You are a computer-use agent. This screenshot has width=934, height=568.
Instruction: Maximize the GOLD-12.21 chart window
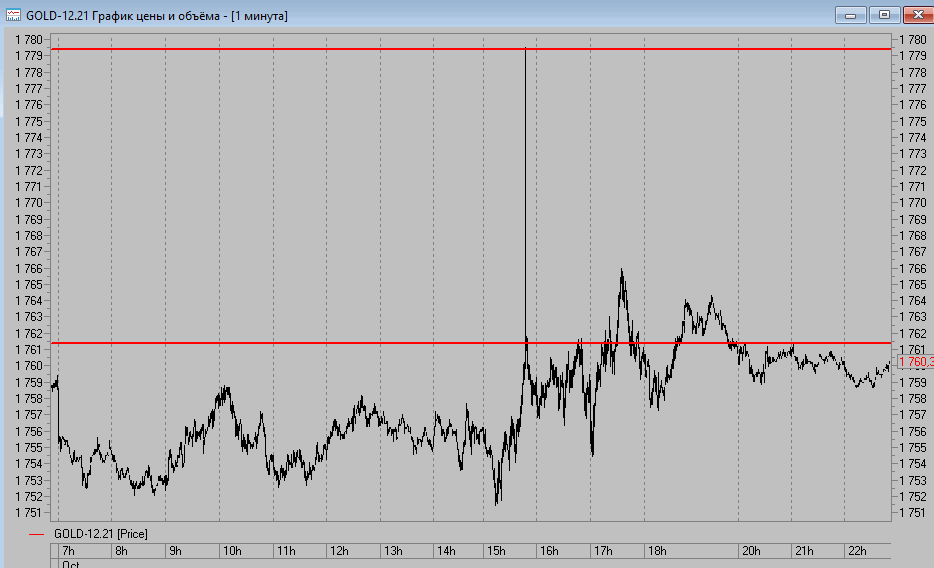point(884,14)
